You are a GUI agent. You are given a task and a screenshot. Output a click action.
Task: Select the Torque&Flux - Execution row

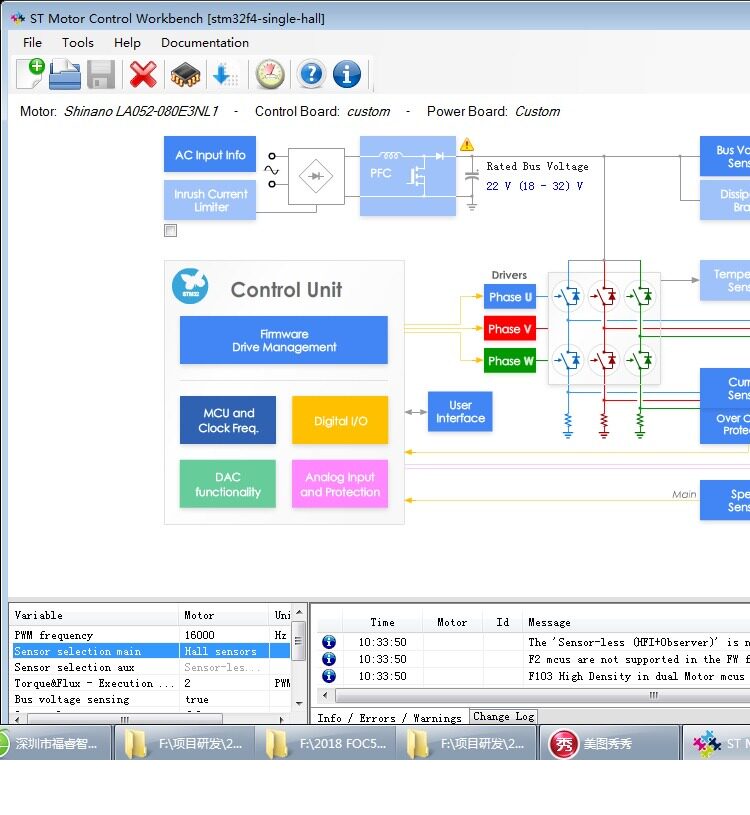(151, 683)
